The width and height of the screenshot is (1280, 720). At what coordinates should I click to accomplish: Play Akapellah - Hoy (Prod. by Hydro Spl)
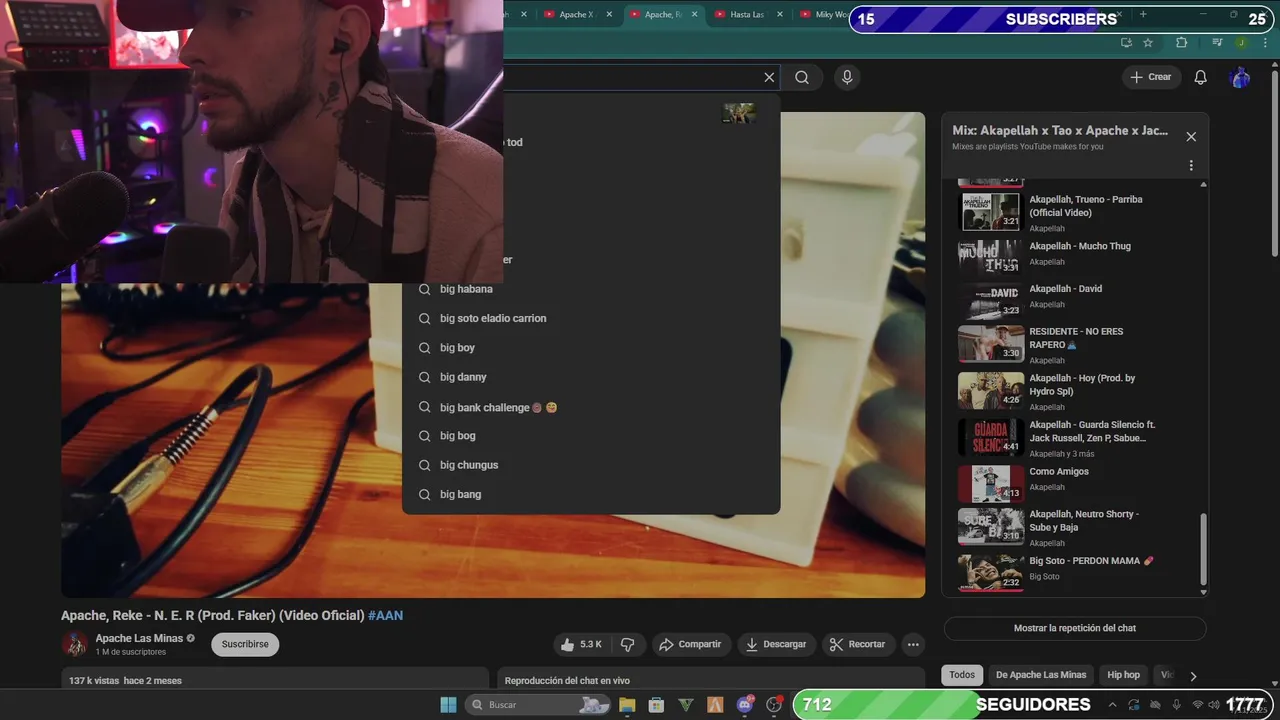click(1071, 391)
